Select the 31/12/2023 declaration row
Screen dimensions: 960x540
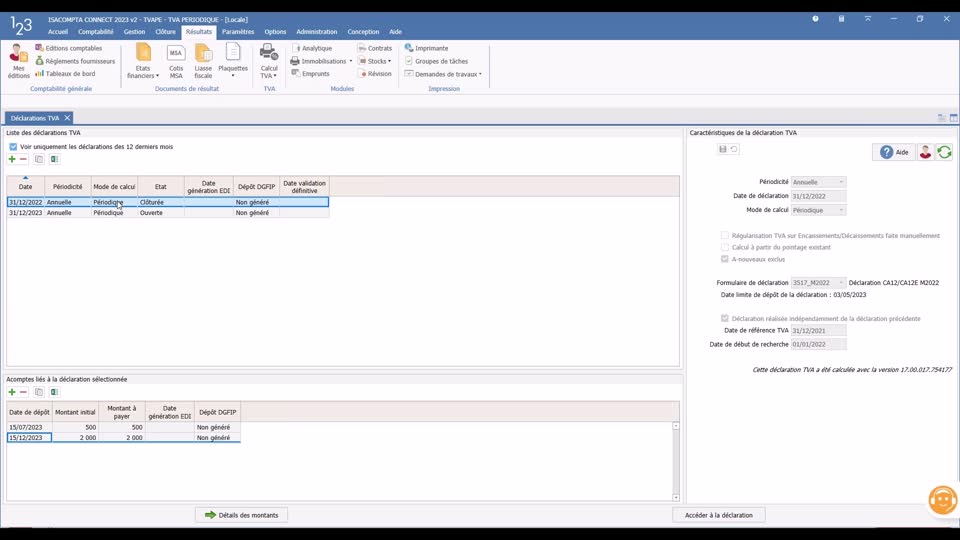tap(168, 212)
